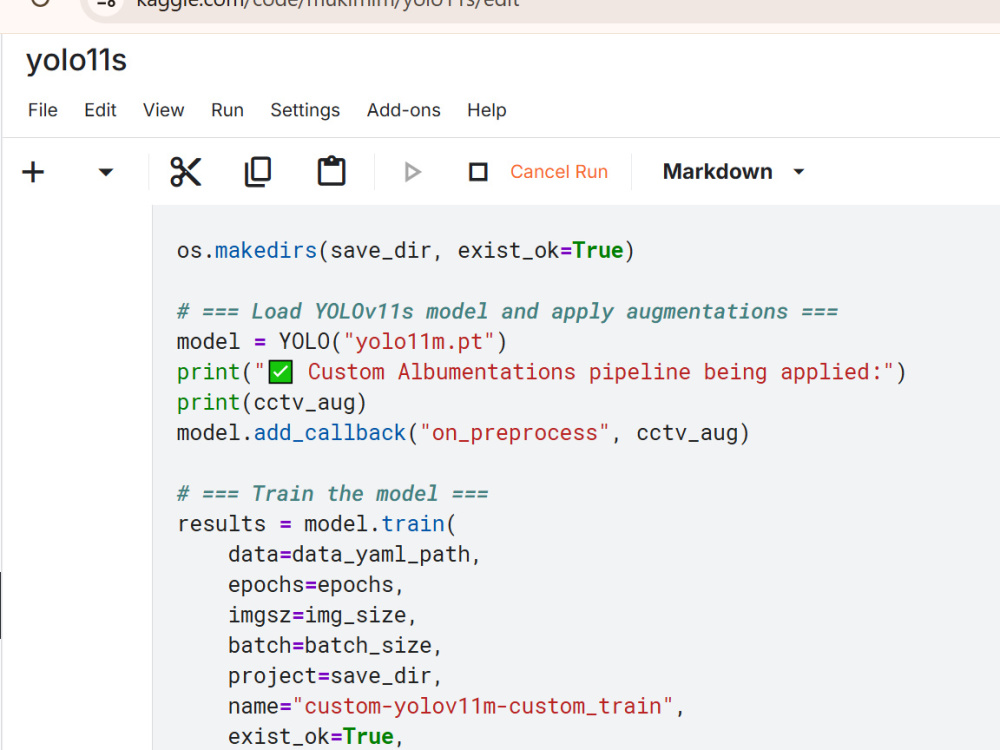Open the Run menu

pyautogui.click(x=227, y=110)
